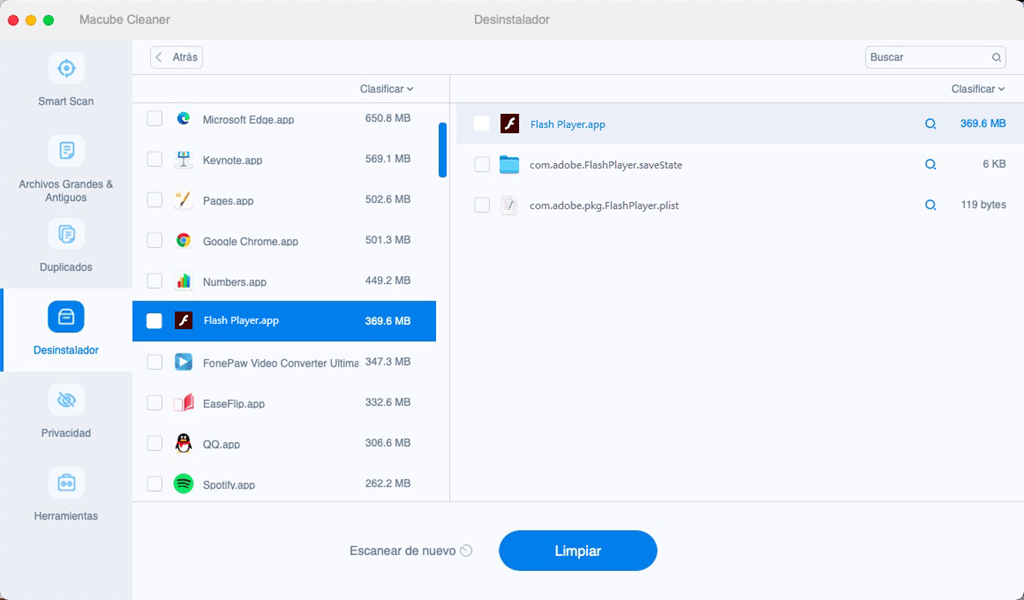Click the Google Chrome app icon

pos(184,240)
